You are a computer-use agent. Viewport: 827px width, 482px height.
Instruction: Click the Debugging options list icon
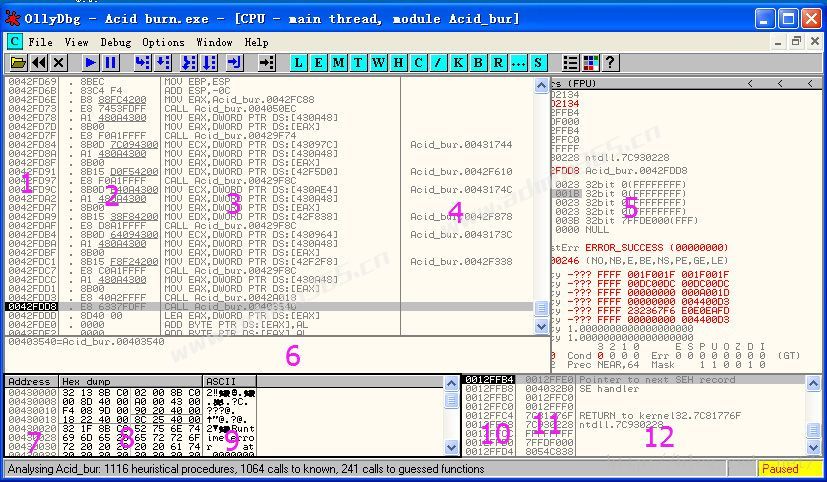pos(571,63)
